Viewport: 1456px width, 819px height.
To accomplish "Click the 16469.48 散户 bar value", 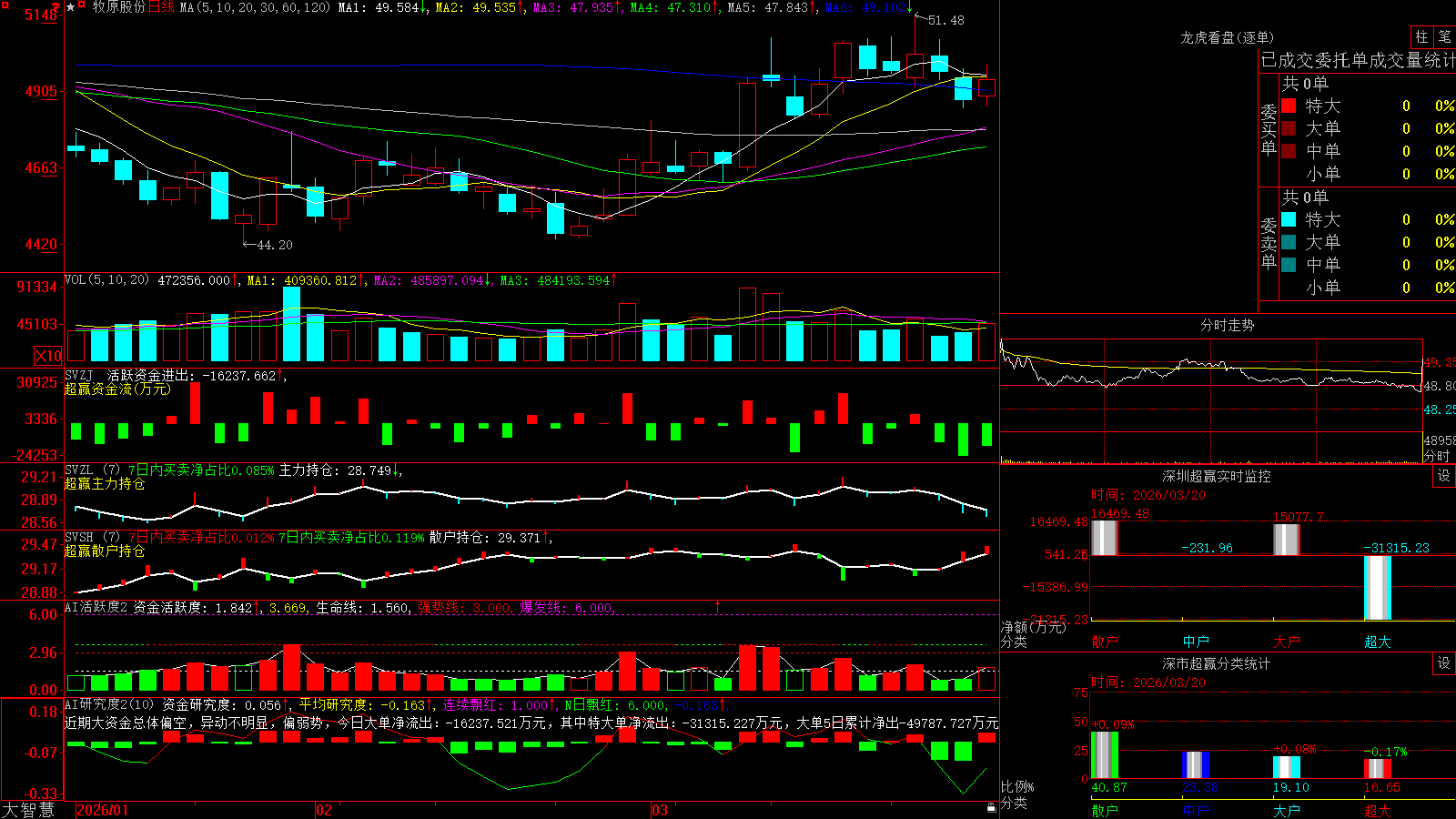I will pos(1120,513).
